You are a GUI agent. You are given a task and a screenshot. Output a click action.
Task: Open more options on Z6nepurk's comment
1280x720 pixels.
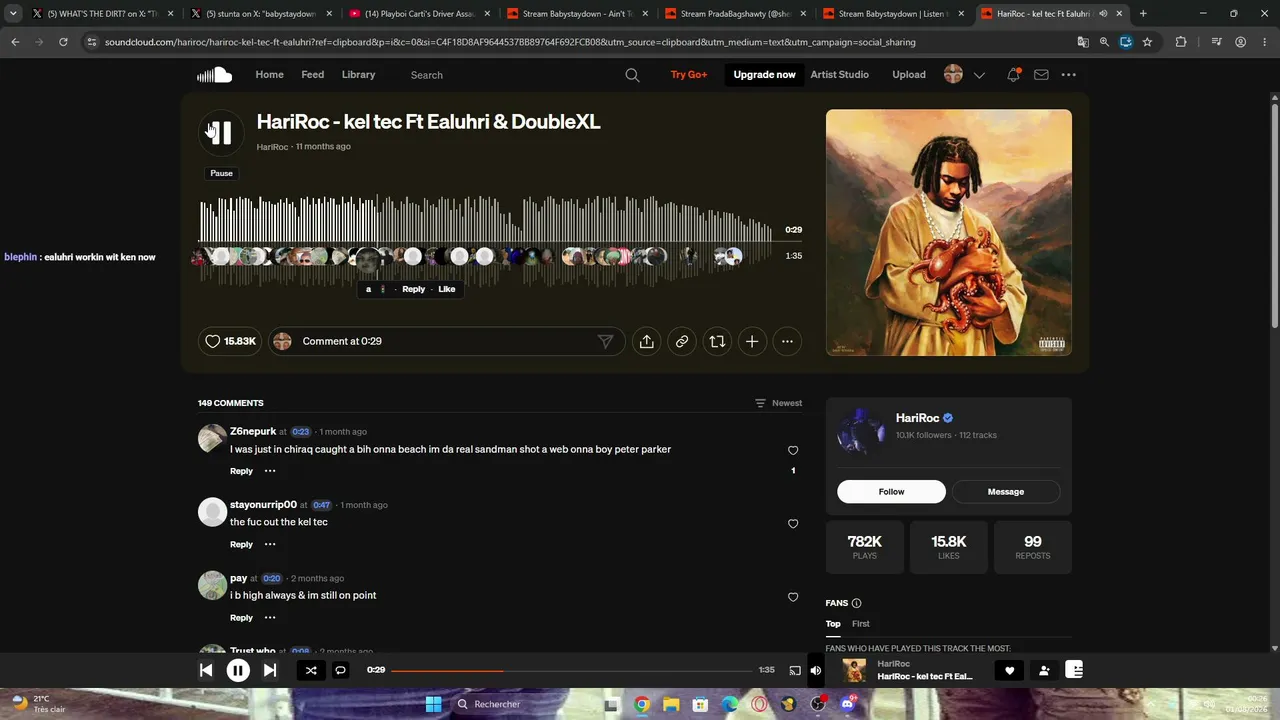point(269,471)
